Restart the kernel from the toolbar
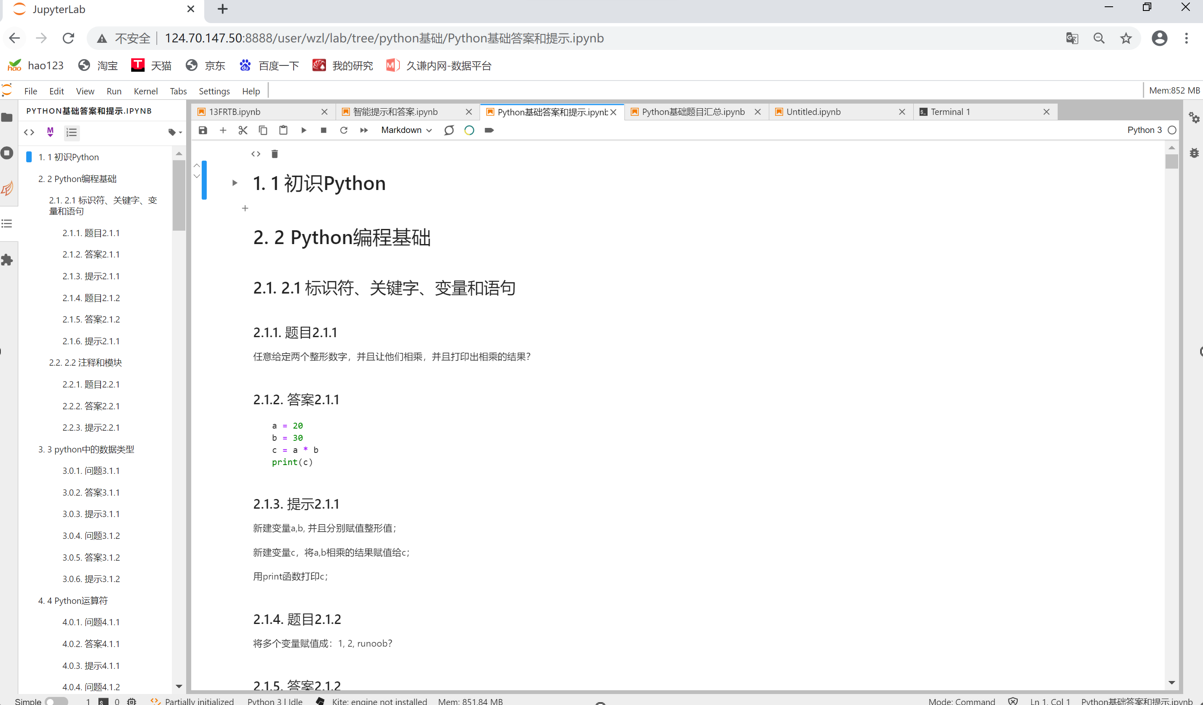Image resolution: width=1203 pixels, height=705 pixels. [x=344, y=130]
